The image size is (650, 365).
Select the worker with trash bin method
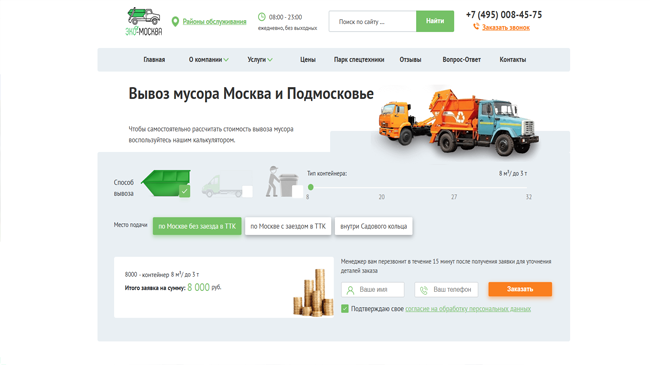pos(284,182)
